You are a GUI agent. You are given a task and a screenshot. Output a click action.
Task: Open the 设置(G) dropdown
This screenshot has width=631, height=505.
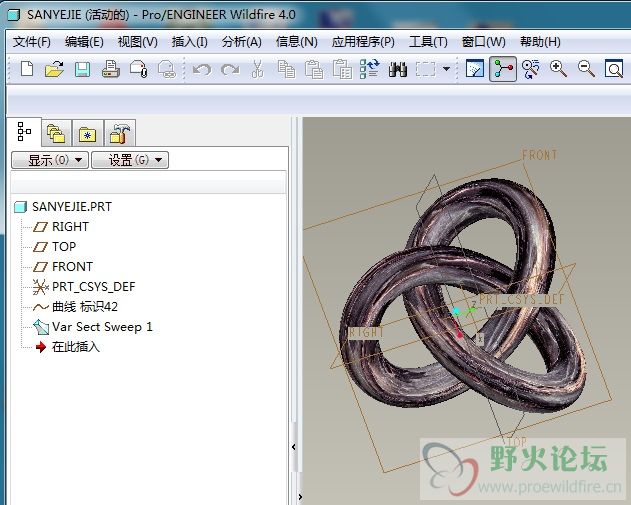pos(130,160)
